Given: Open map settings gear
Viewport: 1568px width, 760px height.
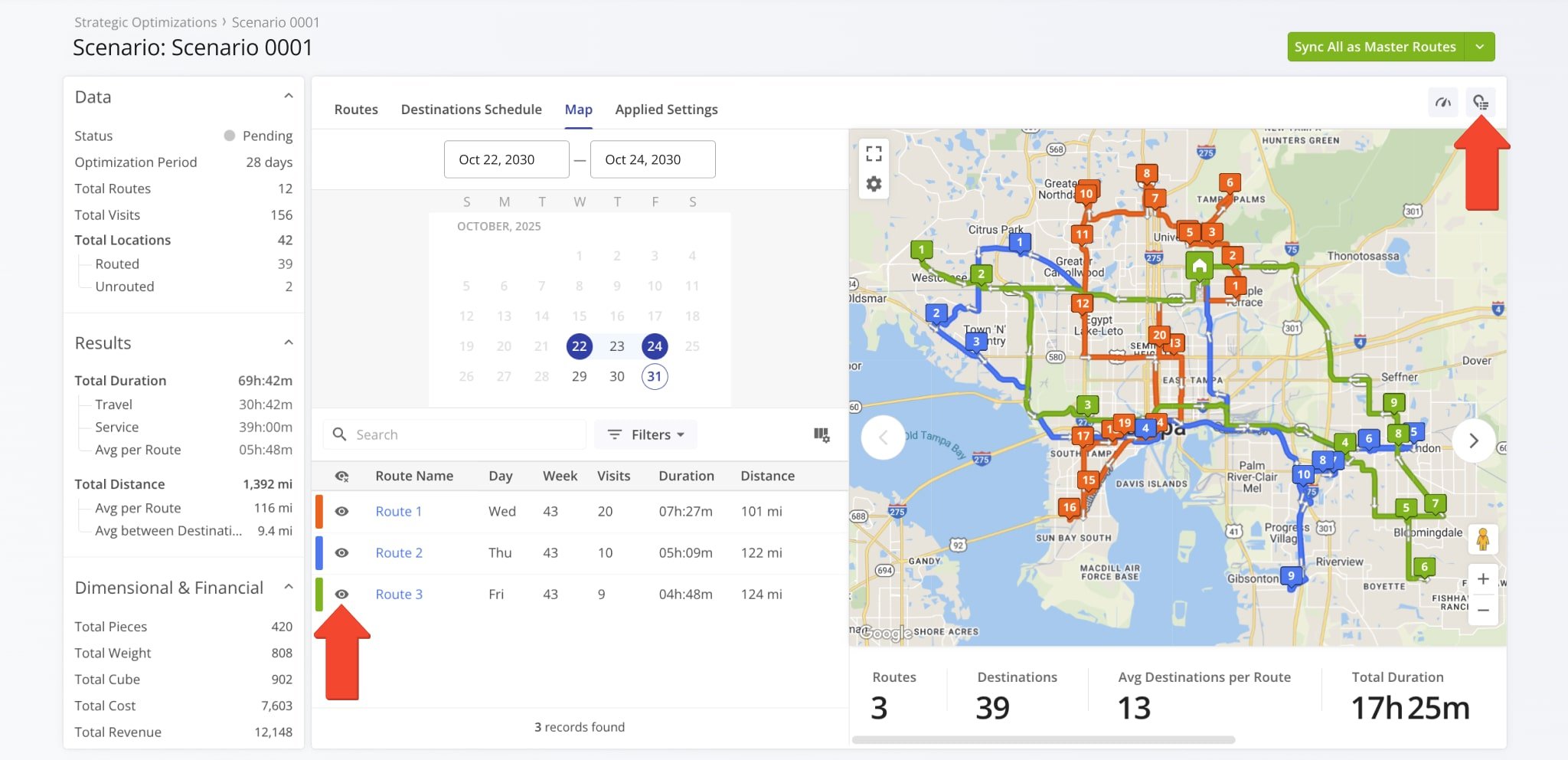Looking at the screenshot, I should 874,185.
